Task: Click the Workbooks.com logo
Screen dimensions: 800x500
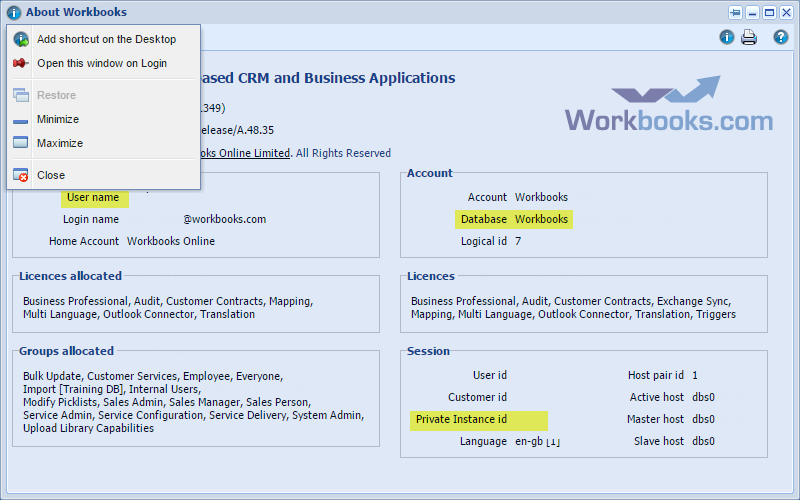Action: coord(668,105)
